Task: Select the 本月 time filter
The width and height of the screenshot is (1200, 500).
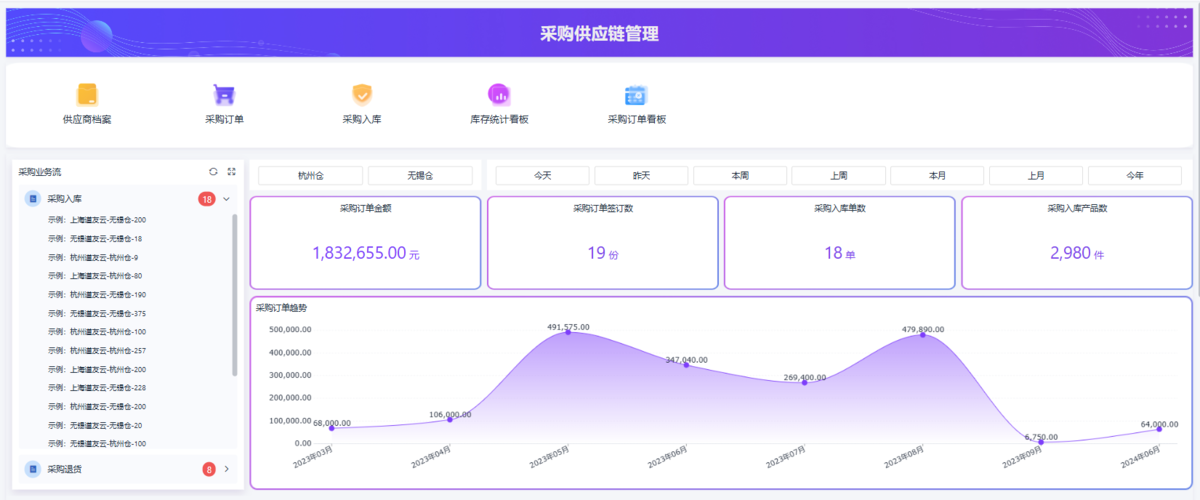Action: click(937, 176)
